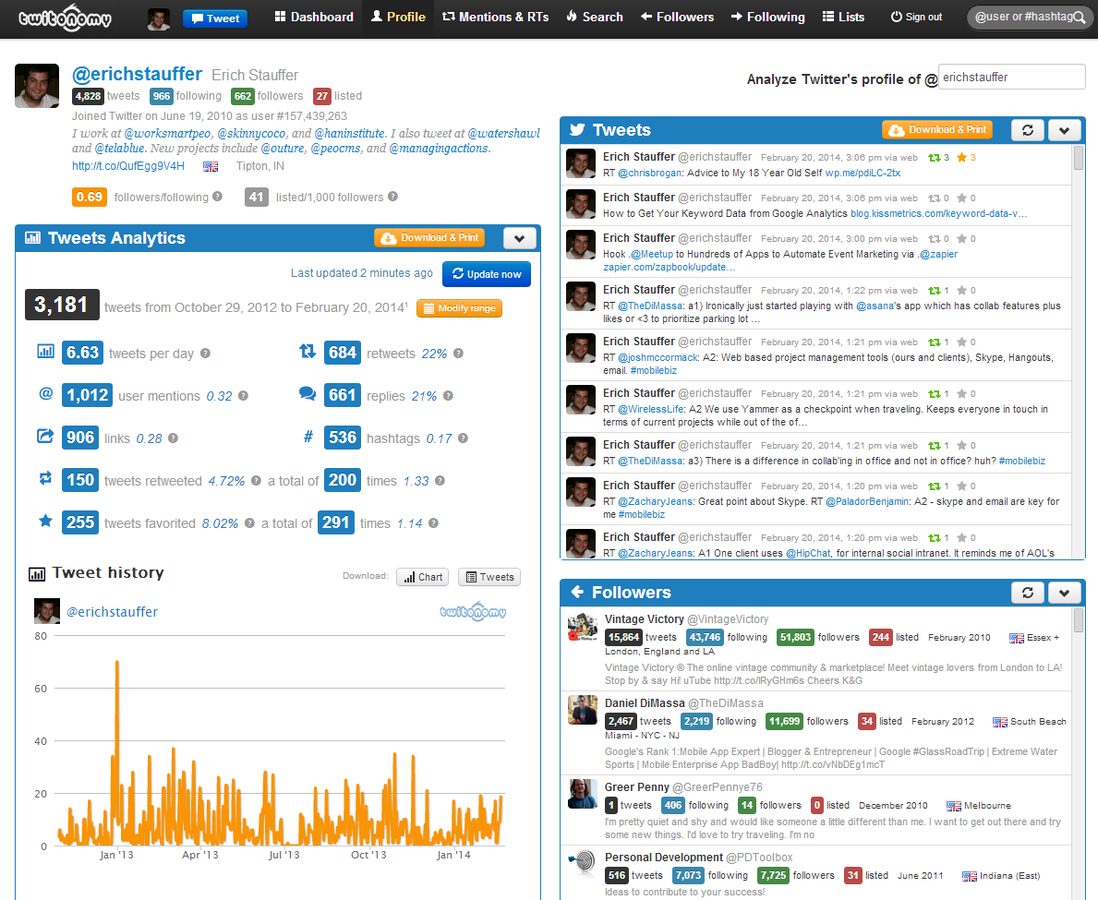Screen dimensions: 1098x900
Task: Download Tweet history Tweets
Action: 489,577
